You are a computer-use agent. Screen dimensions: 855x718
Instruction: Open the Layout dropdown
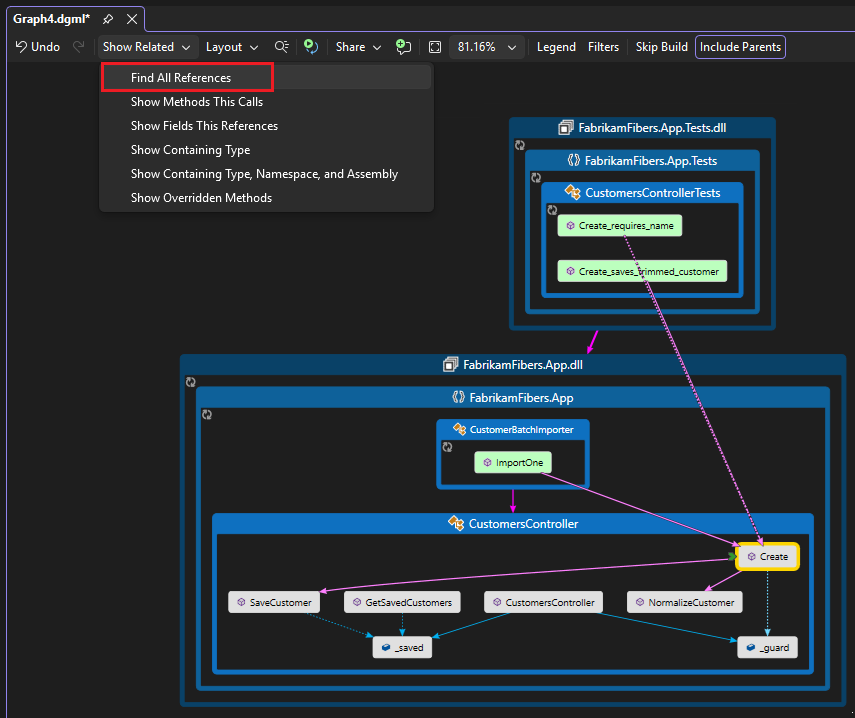(231, 46)
